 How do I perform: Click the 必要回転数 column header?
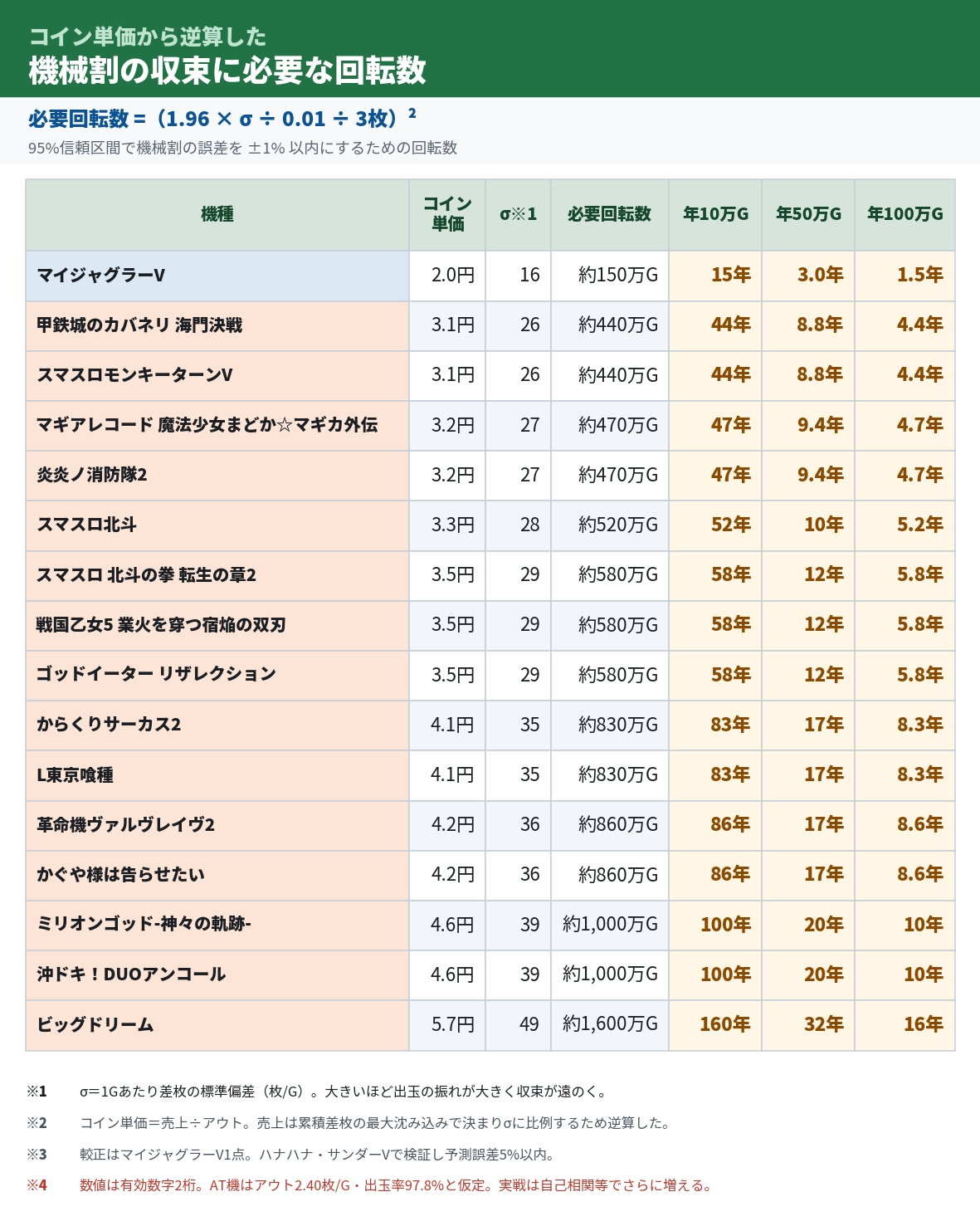[610, 215]
